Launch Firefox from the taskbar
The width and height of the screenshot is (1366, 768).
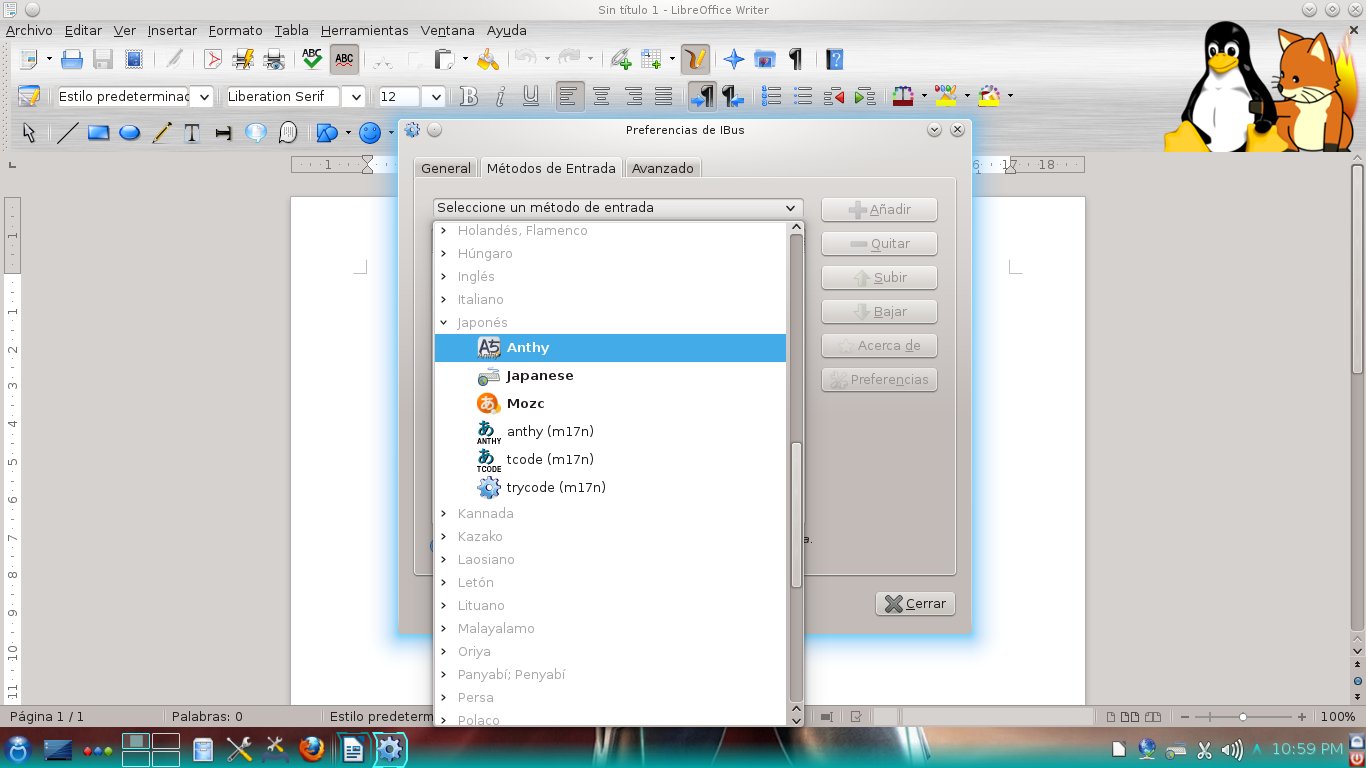tap(310, 748)
